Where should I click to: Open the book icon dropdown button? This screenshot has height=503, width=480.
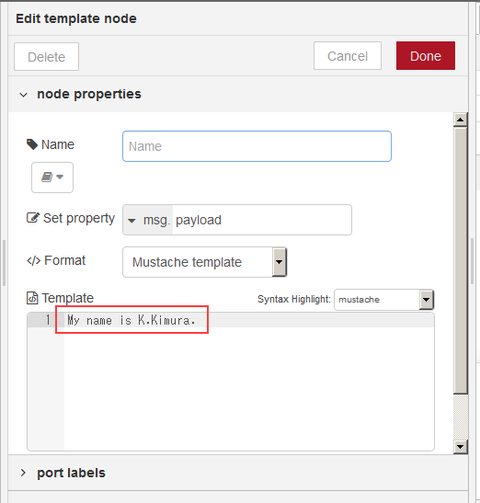[52, 177]
